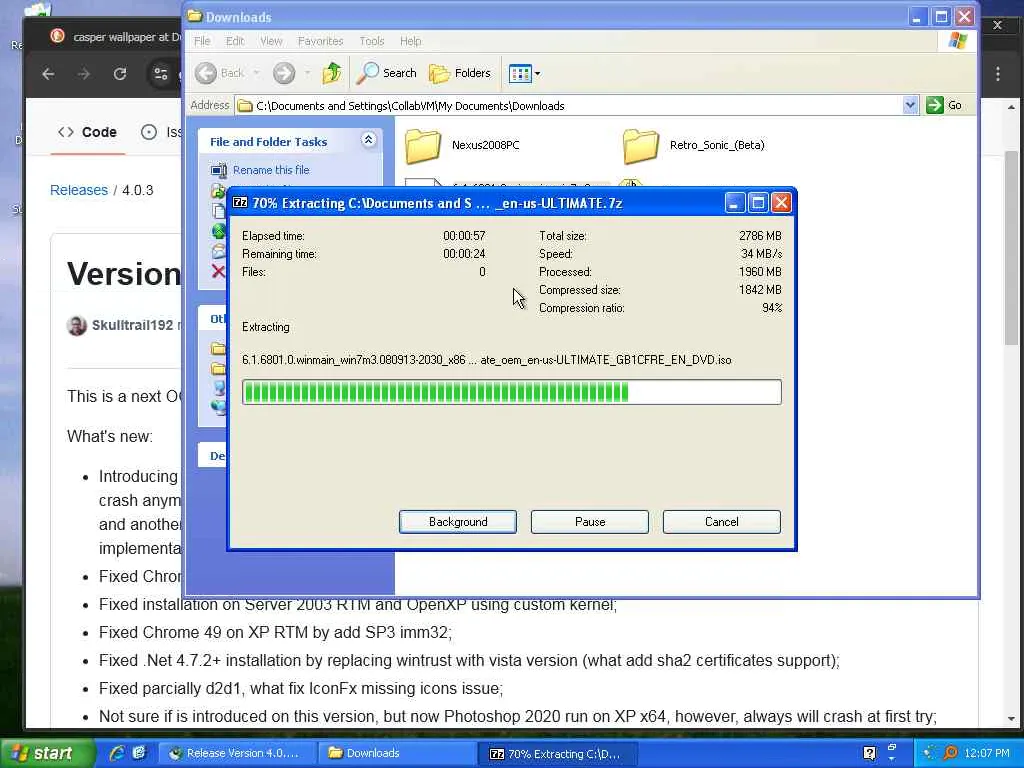Screen dimensions: 1024x768
Task: Go back in Downloads Explorer window
Action: click(220, 73)
